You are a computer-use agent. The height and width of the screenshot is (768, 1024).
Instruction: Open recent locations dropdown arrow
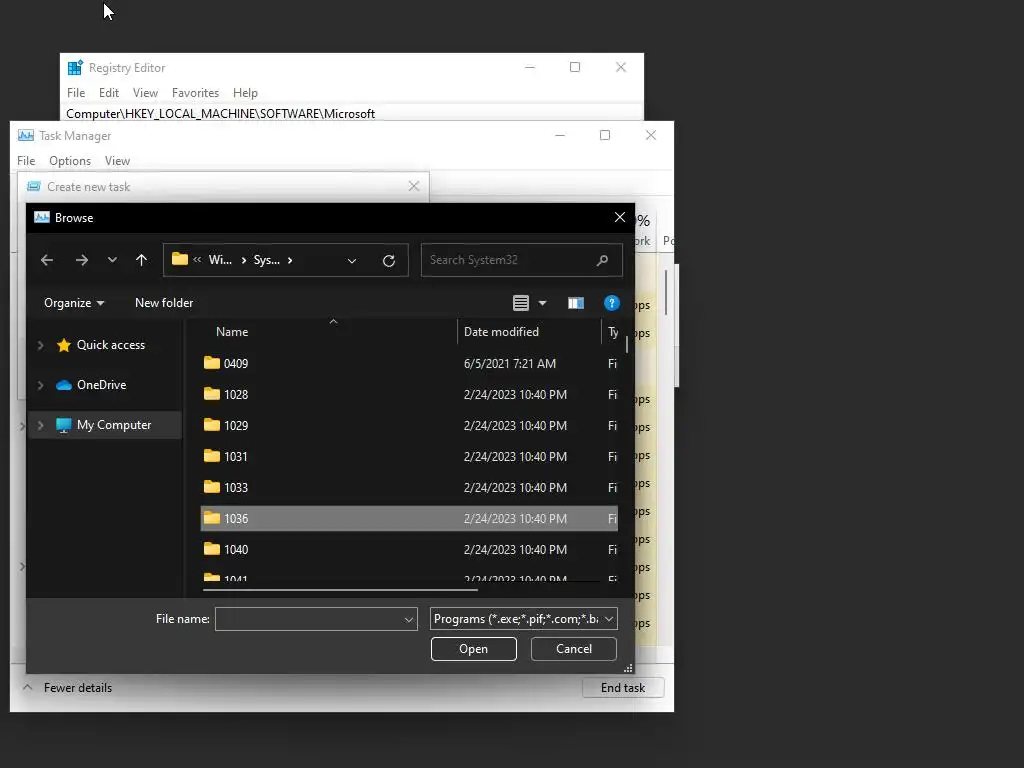pos(112,260)
